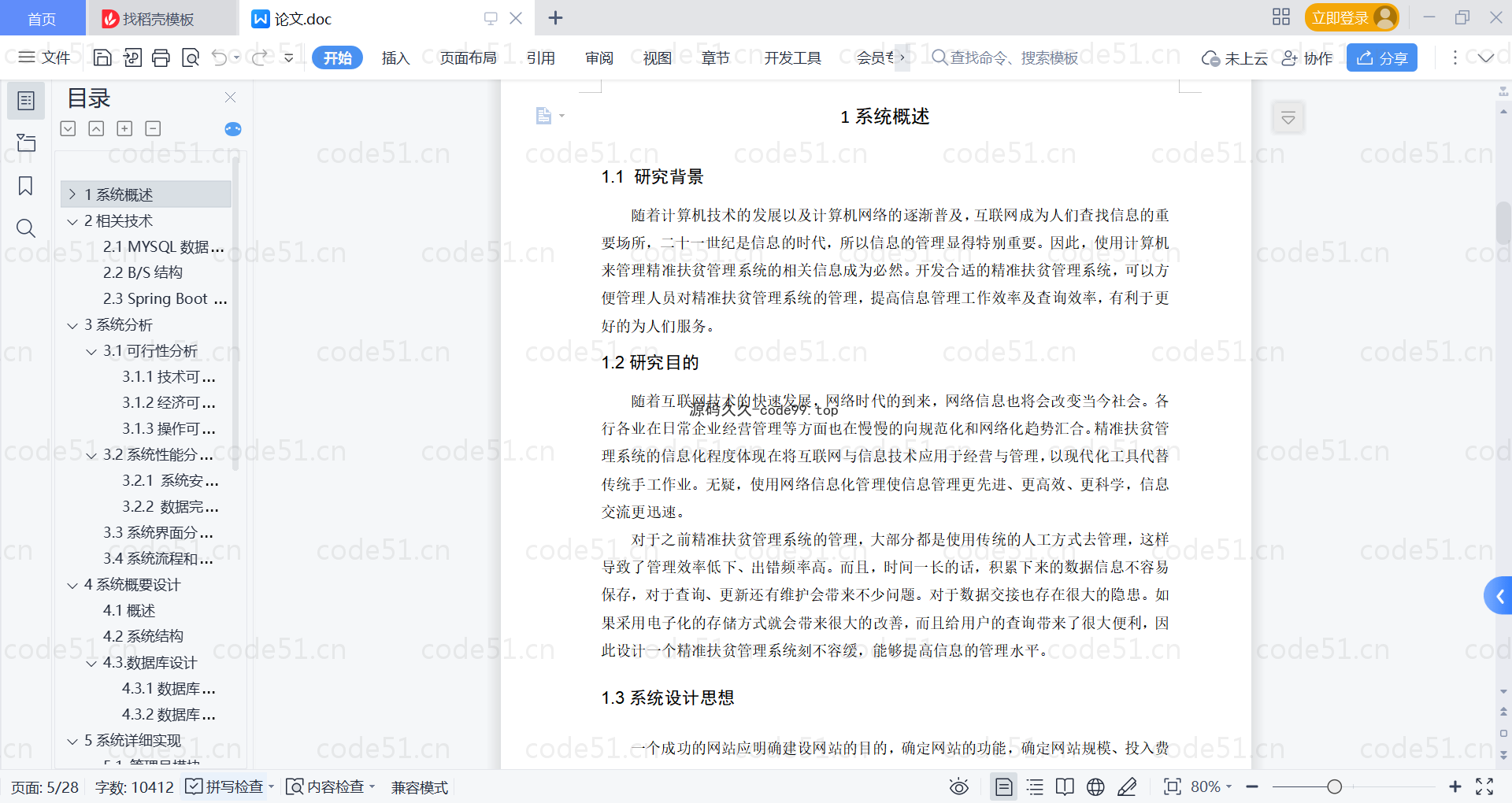Select outline item '2.2 B/S 结构'
This screenshot has width=1512, height=803.
click(143, 272)
